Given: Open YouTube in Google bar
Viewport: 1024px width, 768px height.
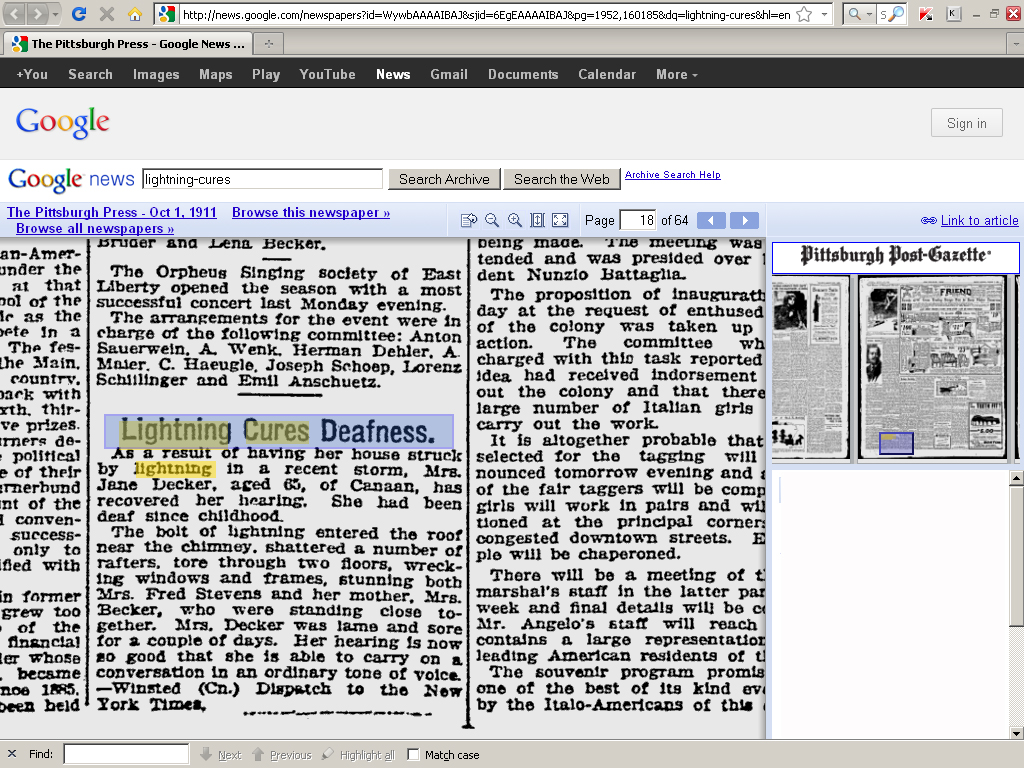Looking at the screenshot, I should tap(327, 74).
